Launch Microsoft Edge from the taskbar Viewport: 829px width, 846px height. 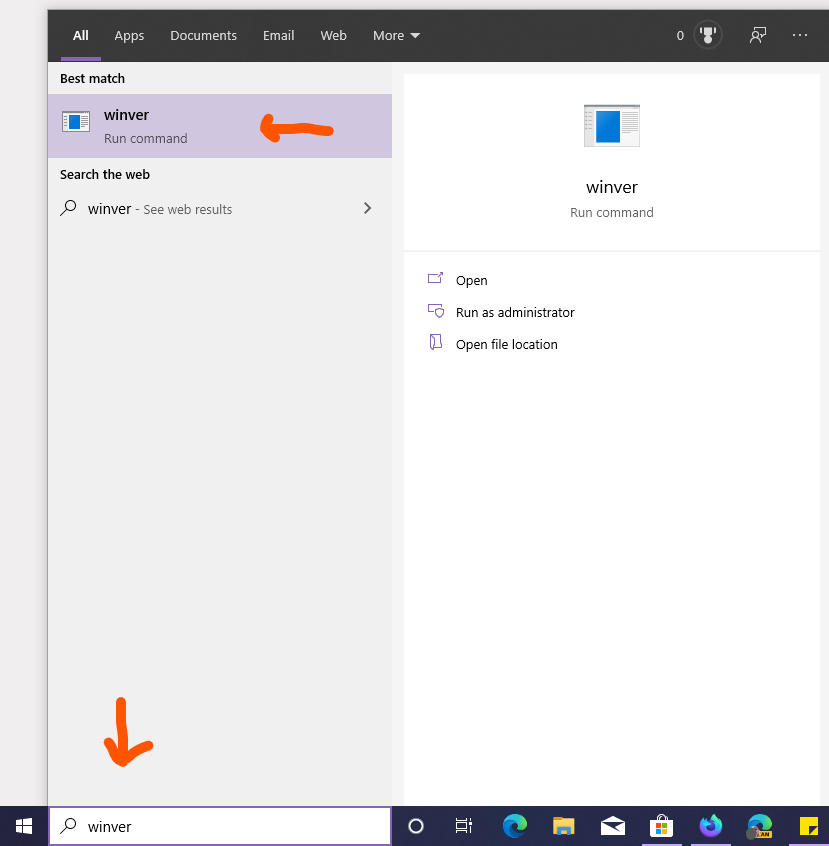(514, 825)
